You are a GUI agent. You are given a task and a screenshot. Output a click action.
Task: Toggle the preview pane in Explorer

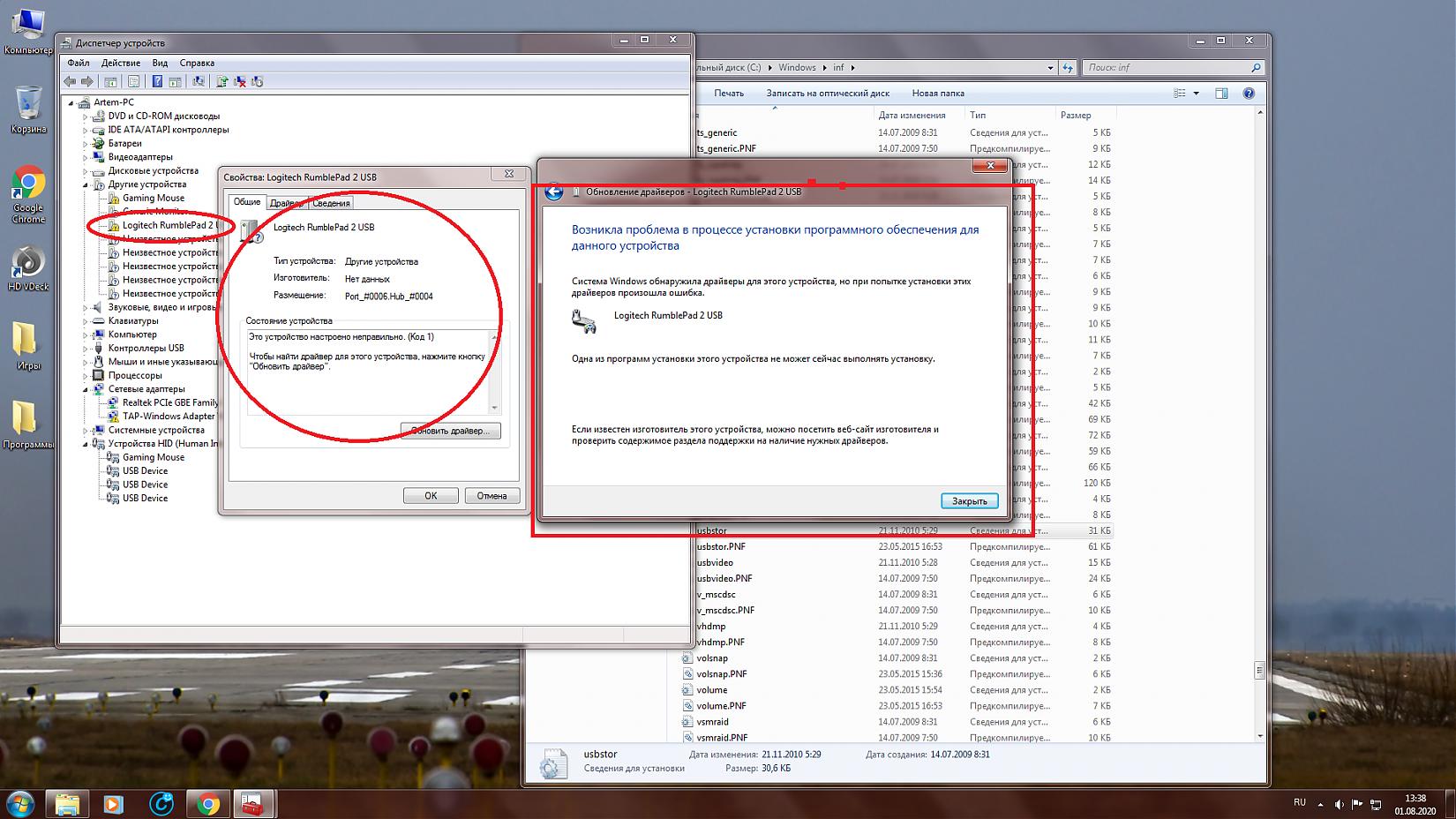pos(1221,93)
